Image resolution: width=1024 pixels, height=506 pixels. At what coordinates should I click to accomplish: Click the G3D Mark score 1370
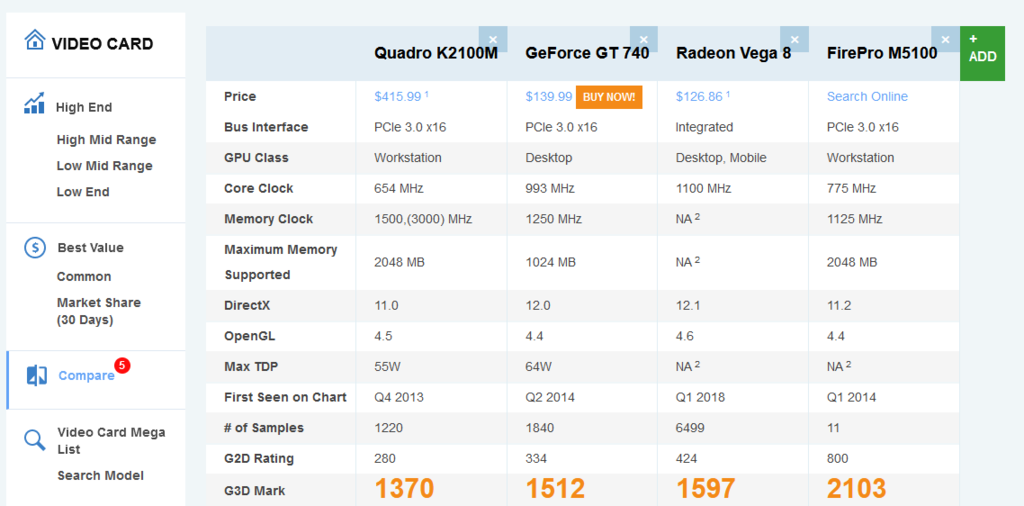point(404,489)
